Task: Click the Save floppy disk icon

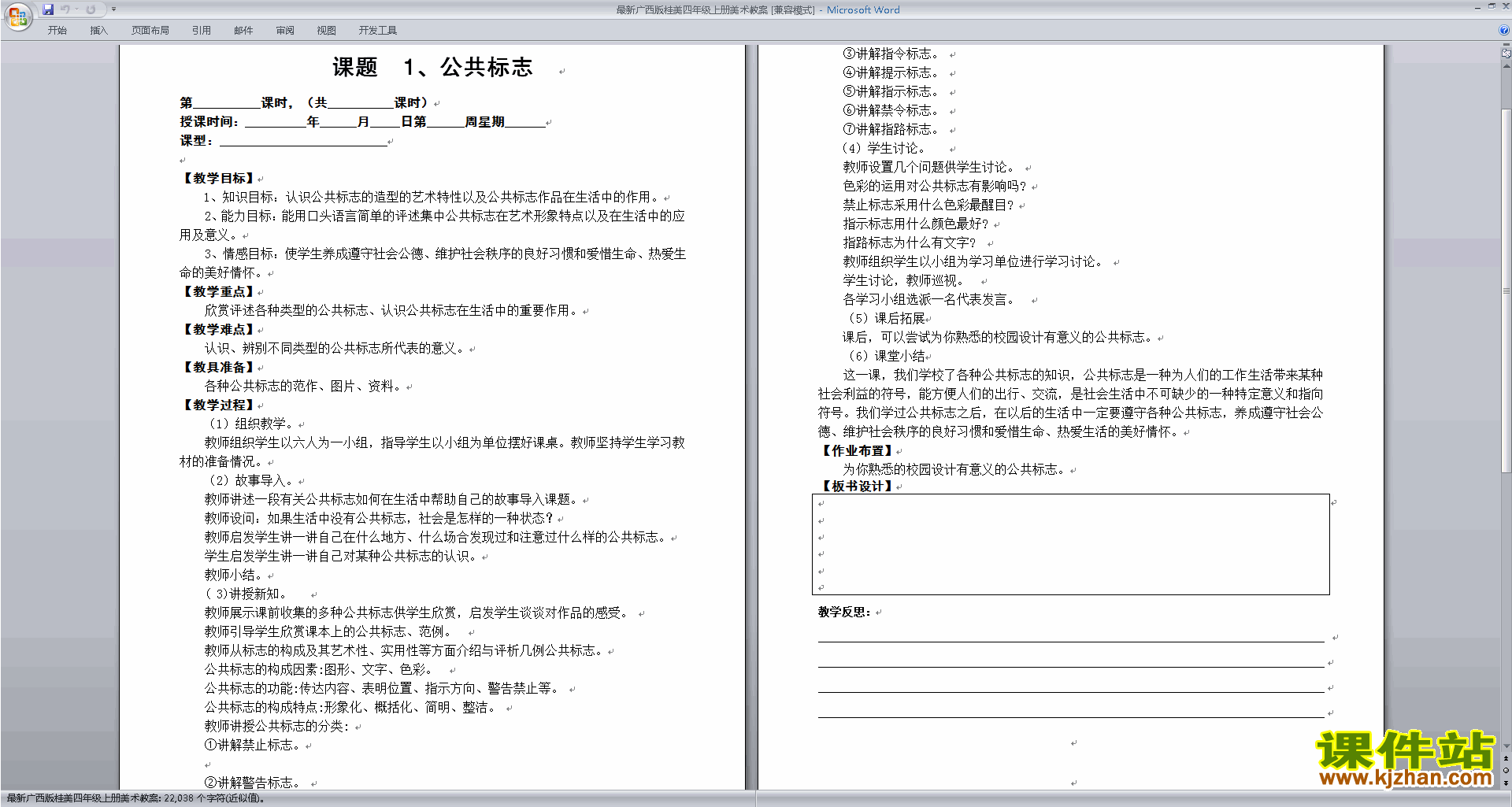Action: pyautogui.click(x=48, y=9)
